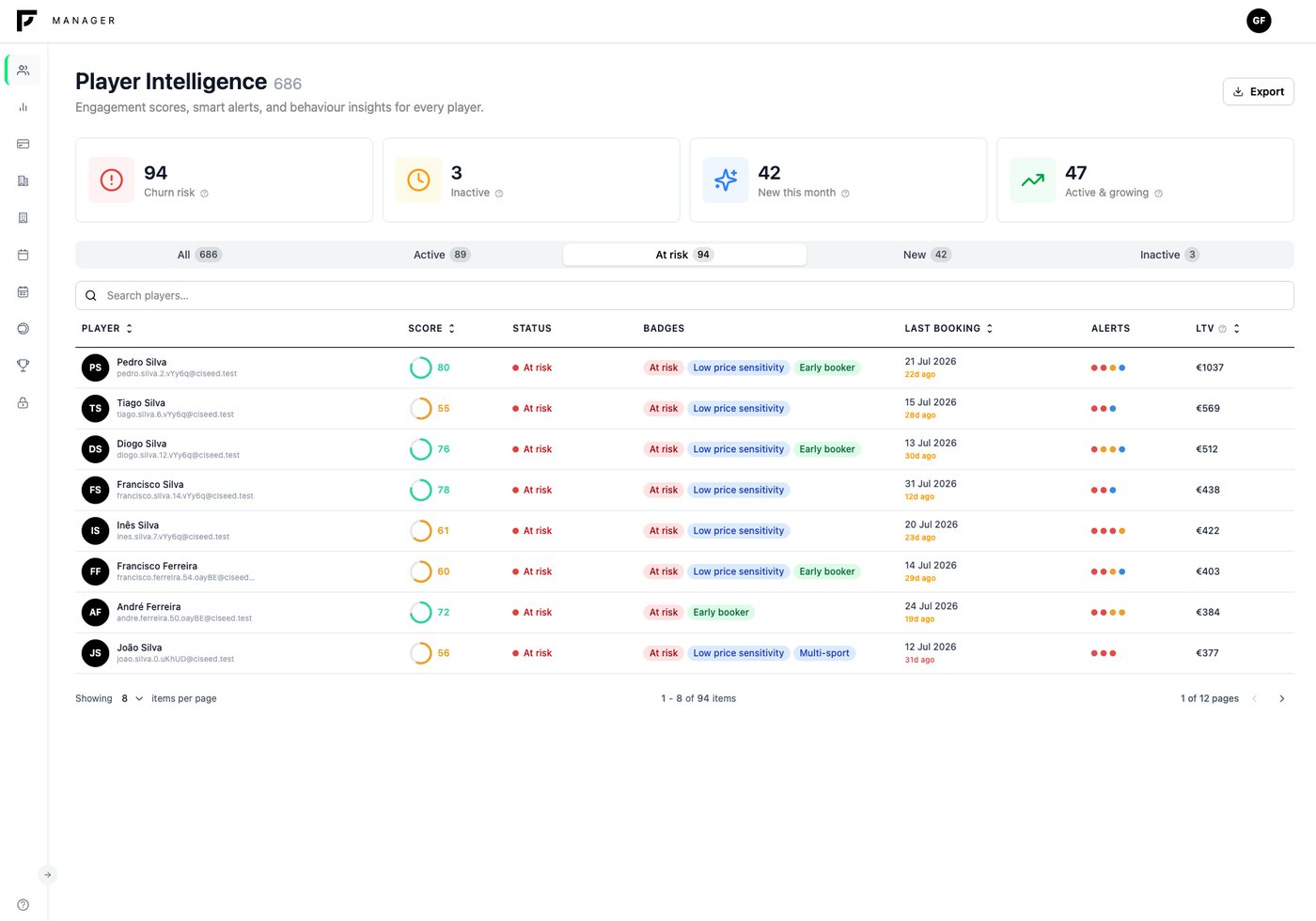Sort the table by Last Booking column
Screen dimensions: 1316x921
click(x=948, y=329)
